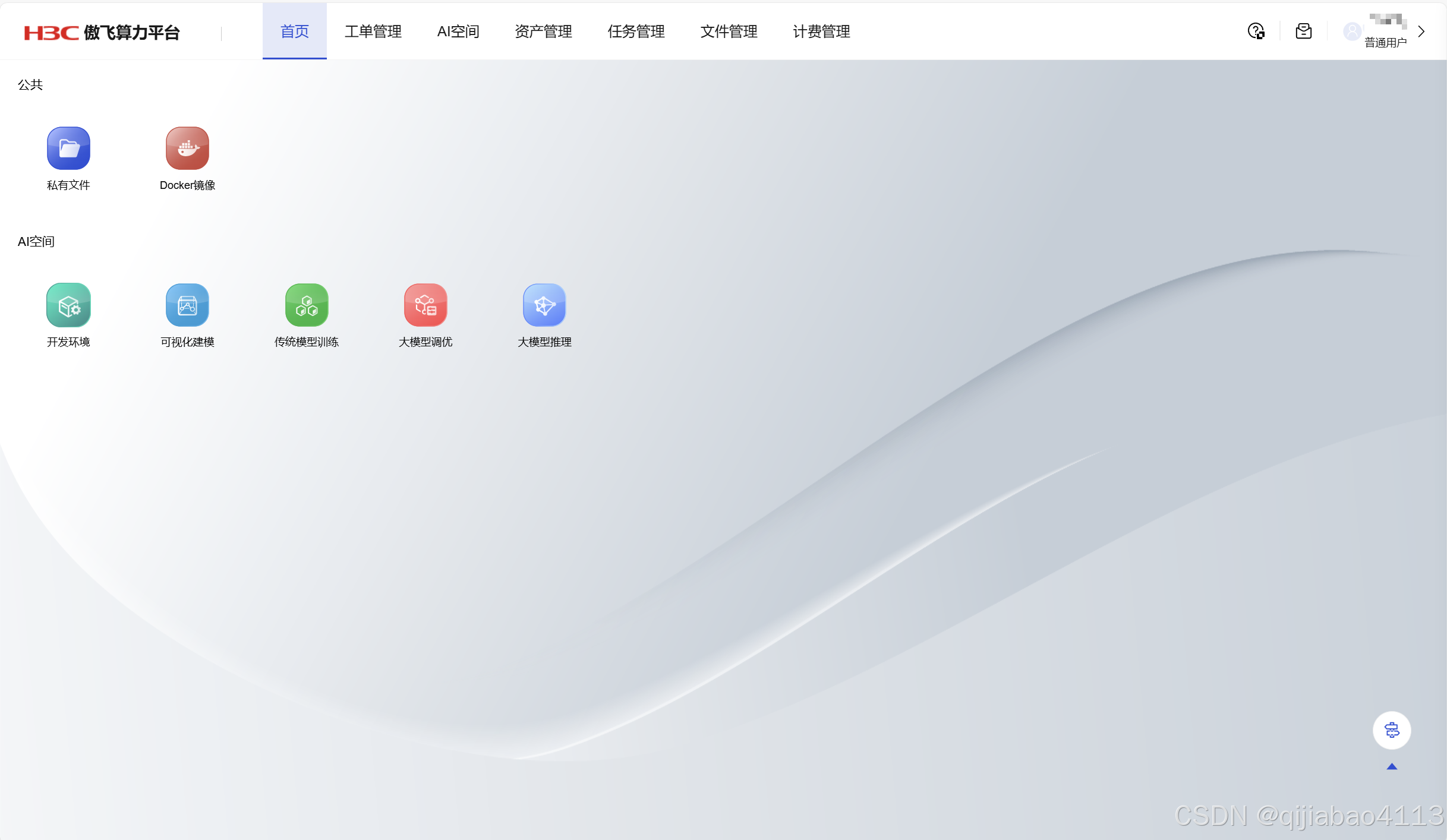Open the 私有文件 folder icon
The height and width of the screenshot is (840, 1447).
[68, 149]
